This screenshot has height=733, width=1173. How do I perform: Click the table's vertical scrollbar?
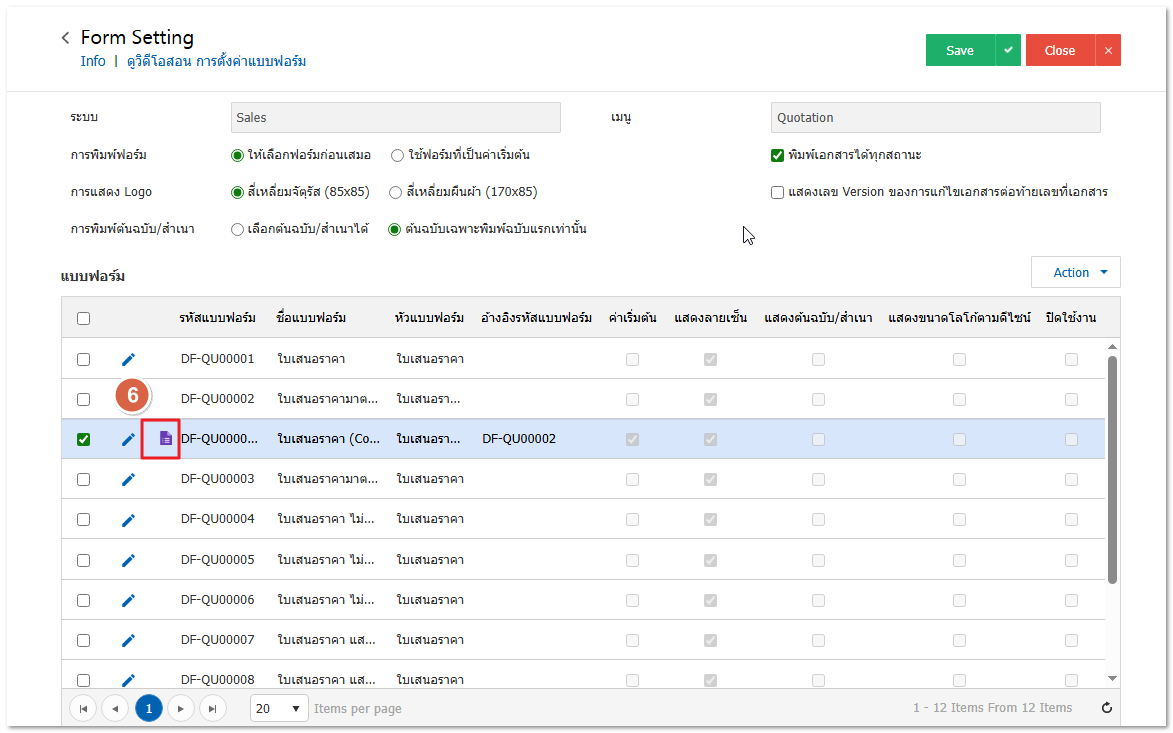[1112, 469]
